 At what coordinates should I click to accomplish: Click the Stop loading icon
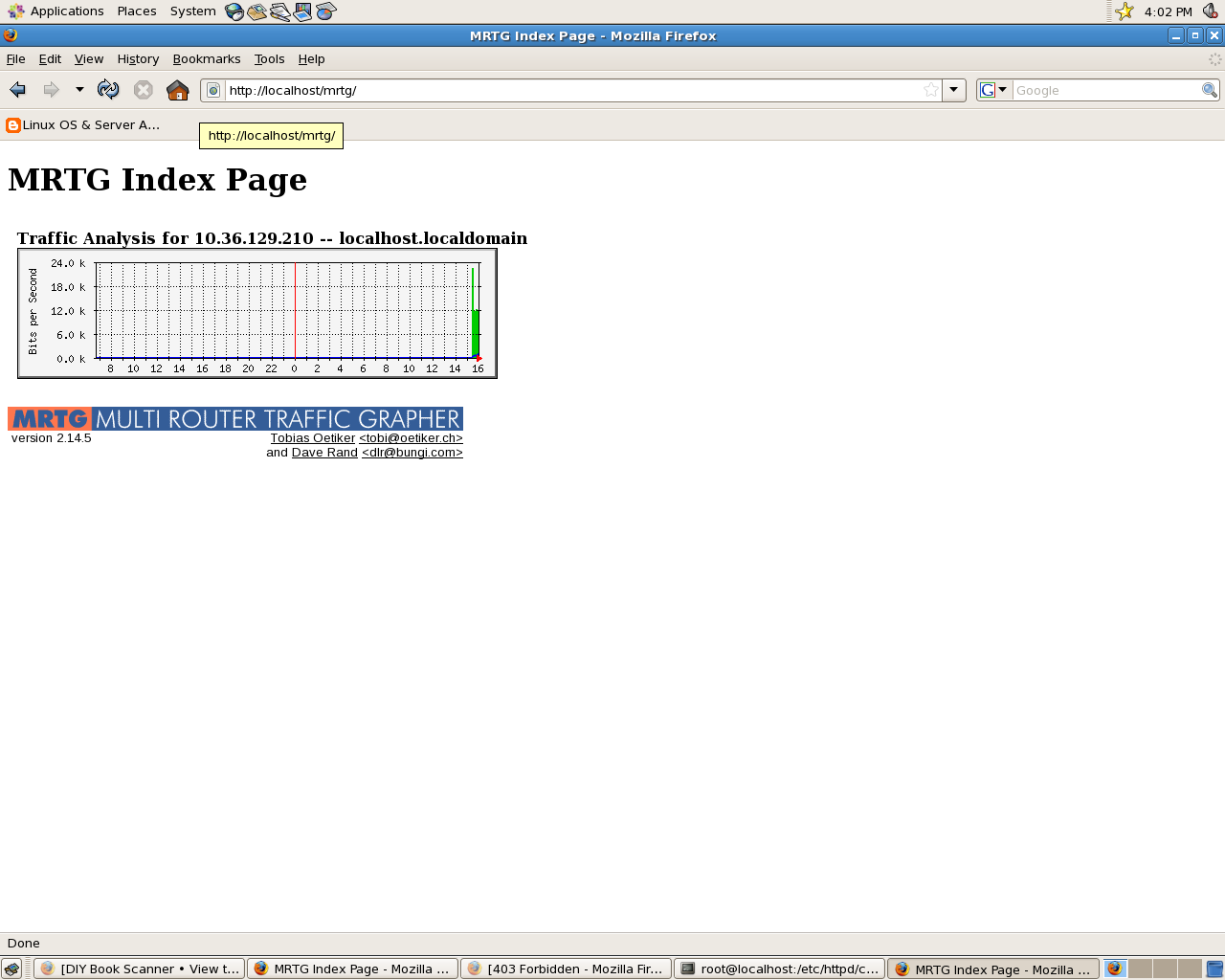coord(144,90)
